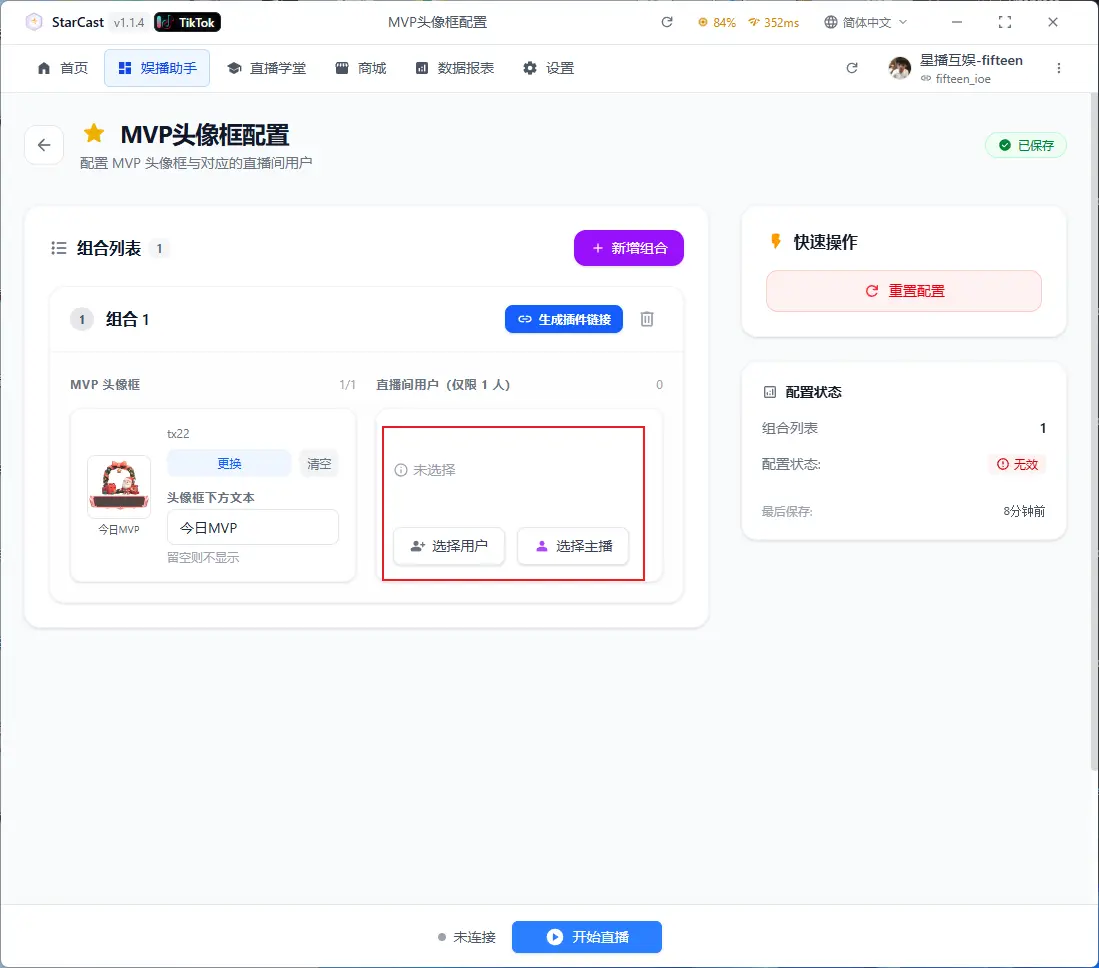Image resolution: width=1099 pixels, height=968 pixels.
Task: Click the 新增组合 button
Action: tap(628, 248)
